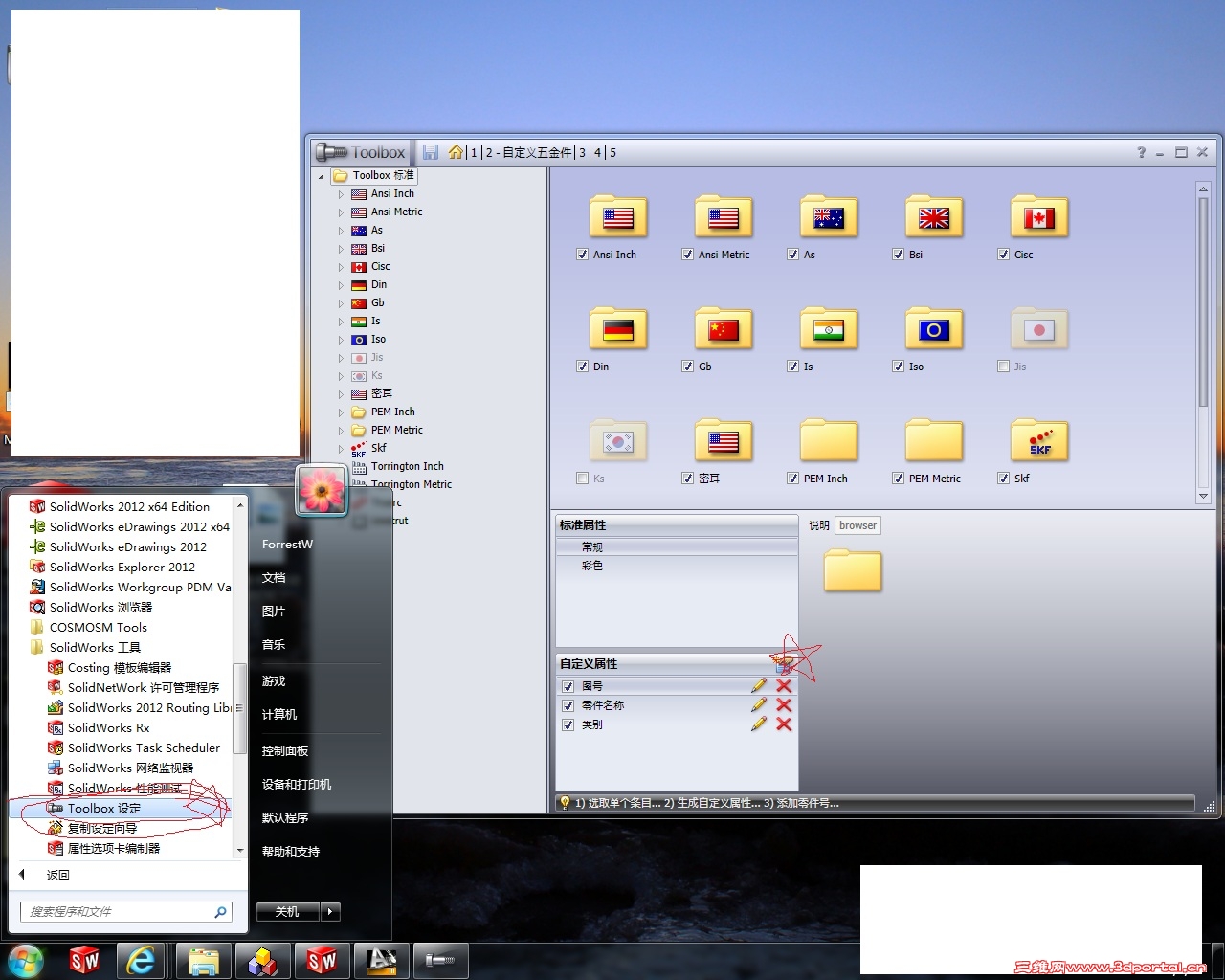The image size is (1225, 980).
Task: Expand Ansi Inch in the tree
Action: point(340,194)
